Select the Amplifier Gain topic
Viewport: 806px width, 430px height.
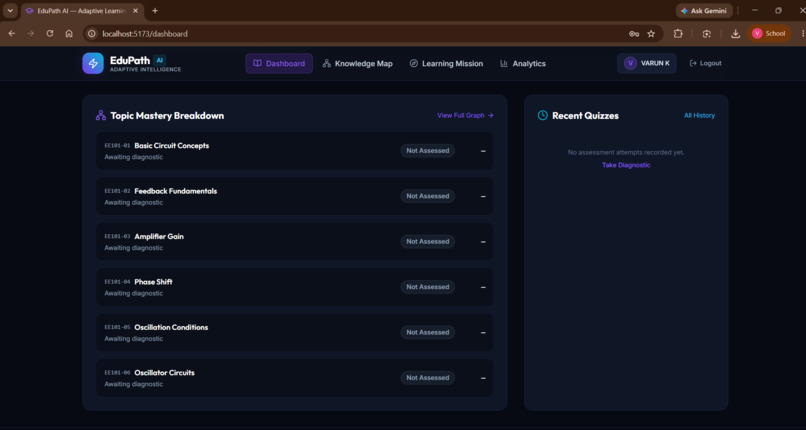coord(295,241)
